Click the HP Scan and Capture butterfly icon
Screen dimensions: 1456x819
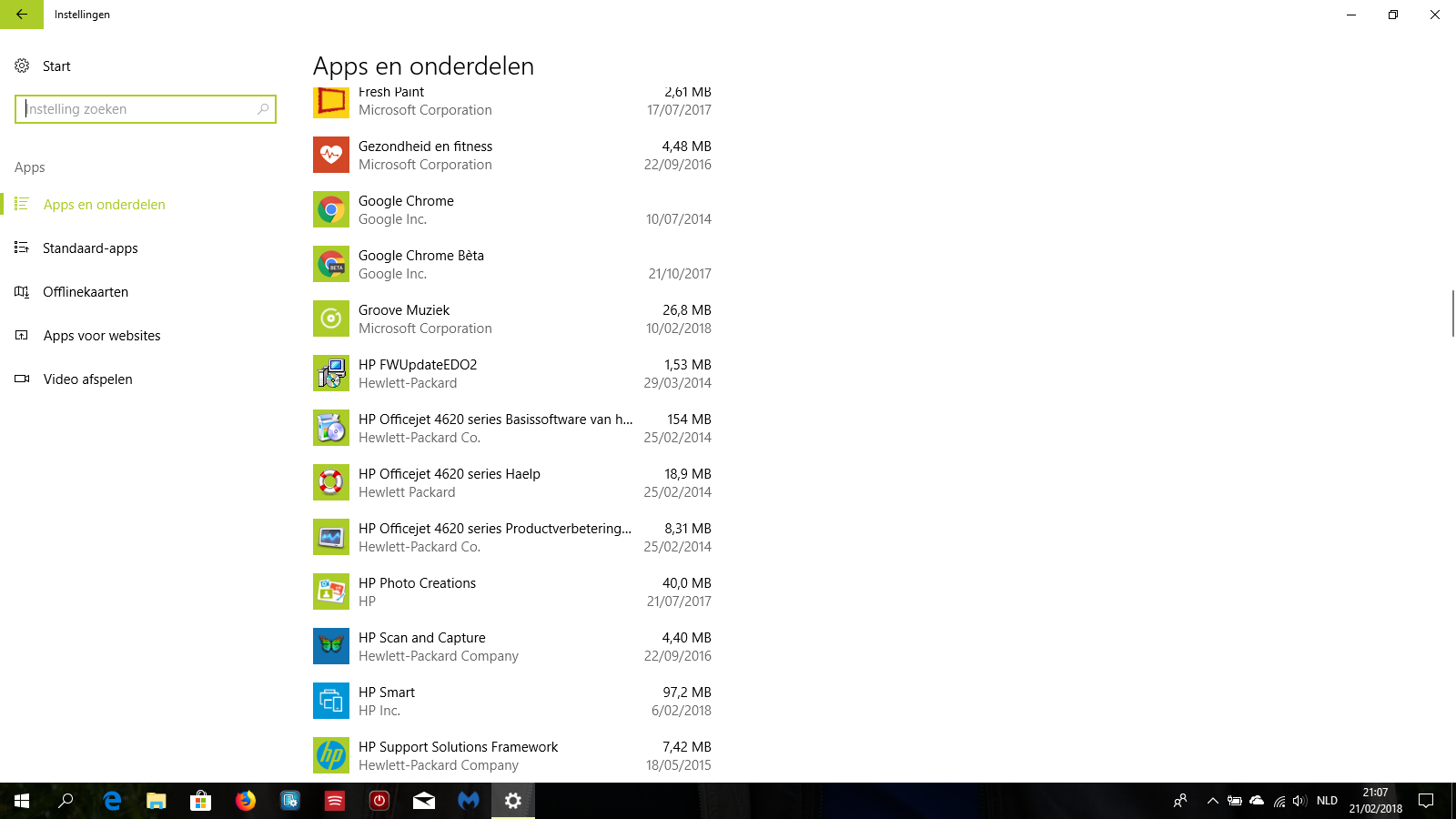(331, 646)
